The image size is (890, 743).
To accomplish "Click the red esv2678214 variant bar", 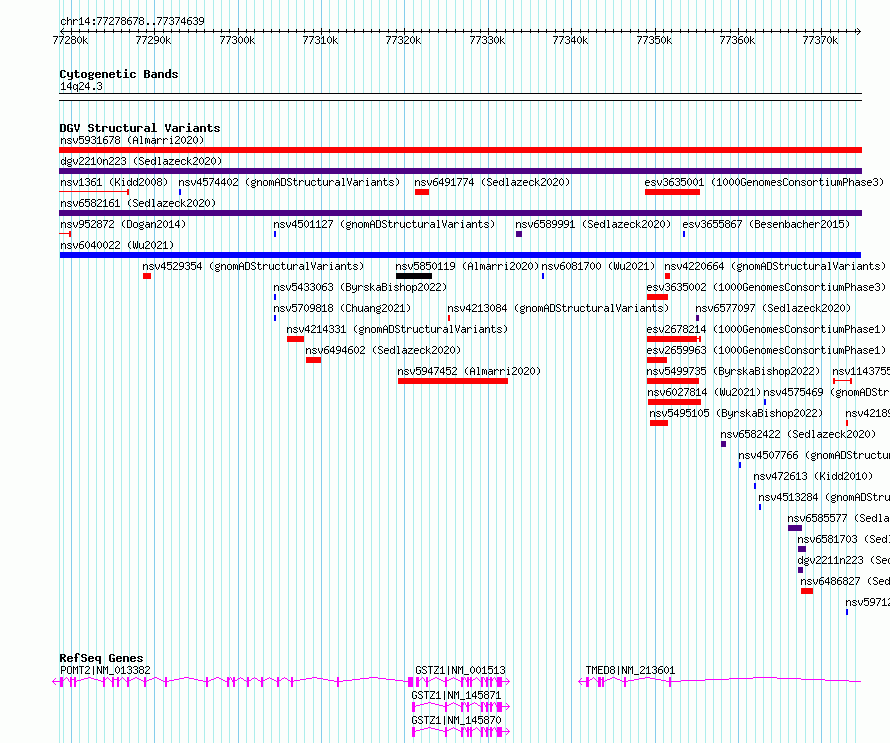I will [672, 339].
